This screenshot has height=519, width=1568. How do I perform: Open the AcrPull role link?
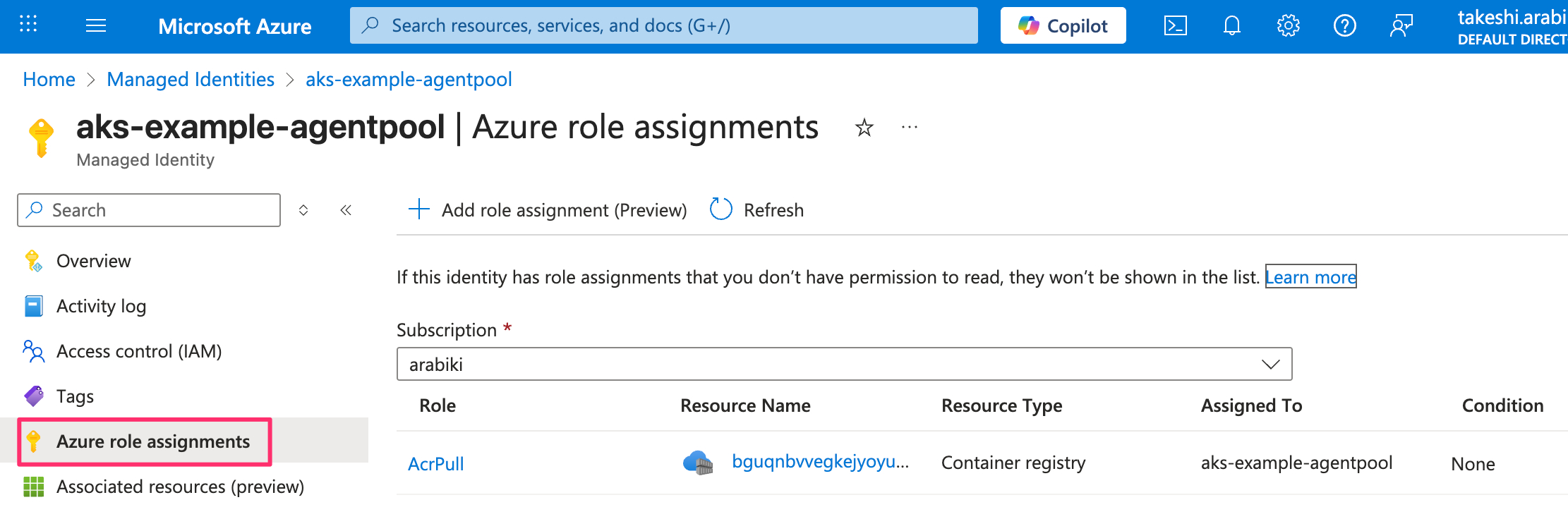436,463
